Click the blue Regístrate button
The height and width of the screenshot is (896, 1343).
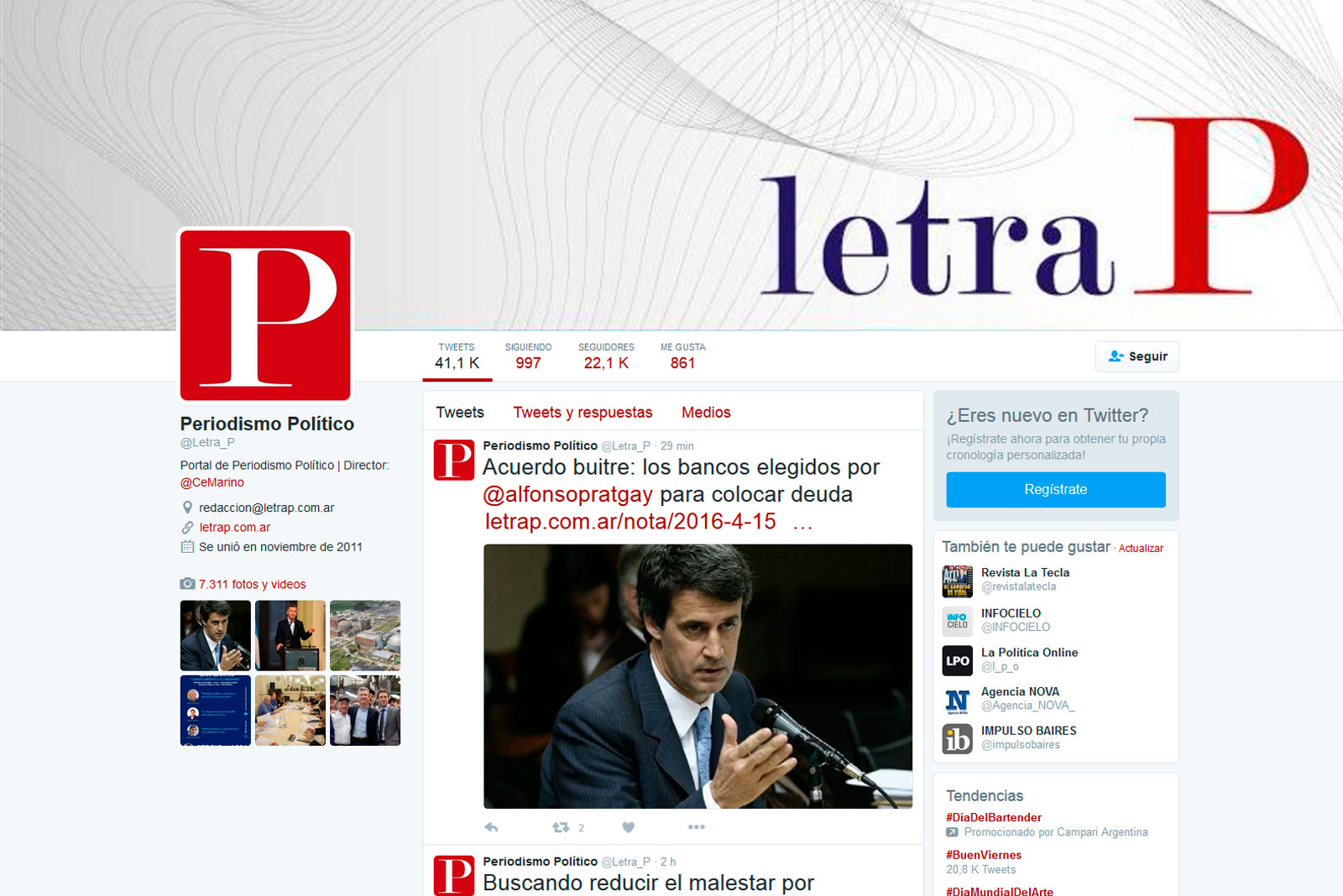(x=1056, y=489)
